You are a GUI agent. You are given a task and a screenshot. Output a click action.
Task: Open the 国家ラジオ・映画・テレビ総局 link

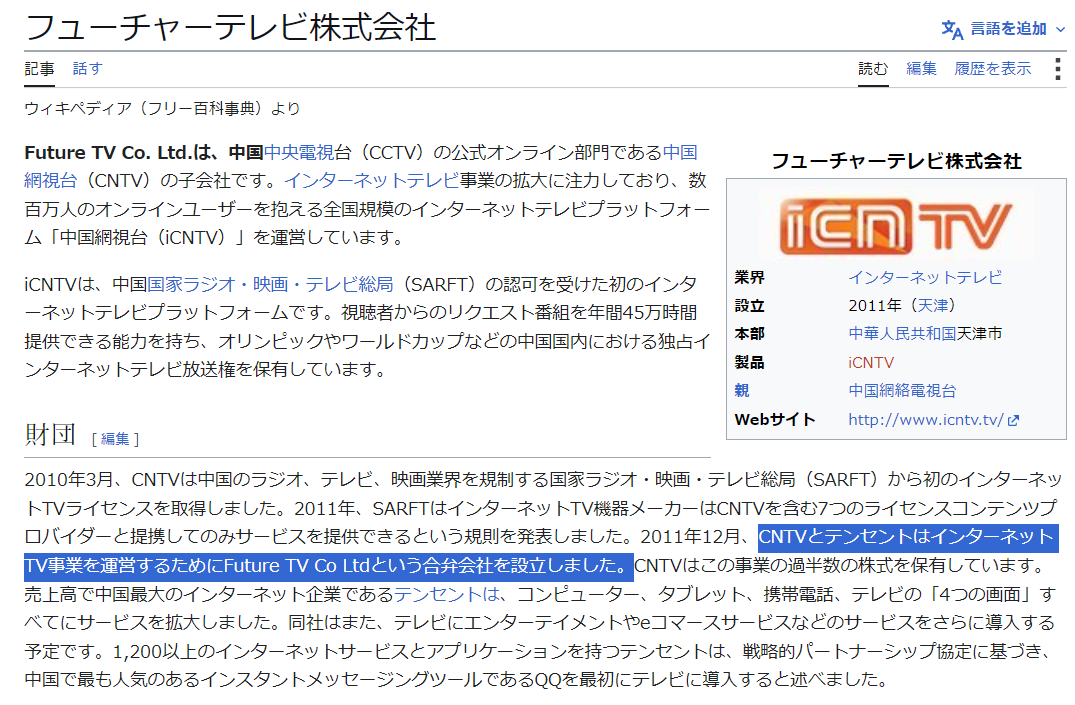click(270, 284)
